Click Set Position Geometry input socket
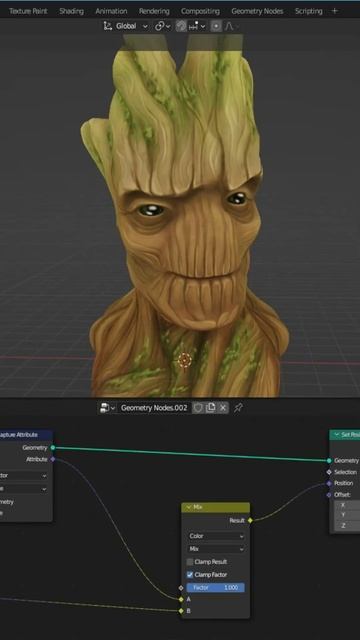 [329, 460]
